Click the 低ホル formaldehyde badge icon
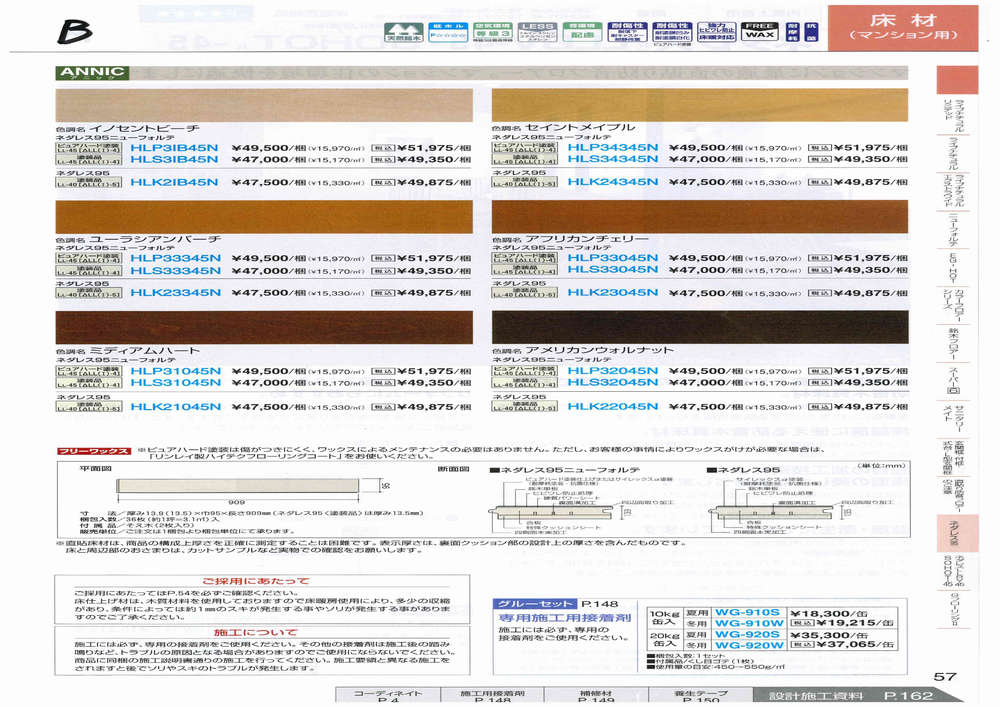This screenshot has height=707, width=1000. [448, 33]
